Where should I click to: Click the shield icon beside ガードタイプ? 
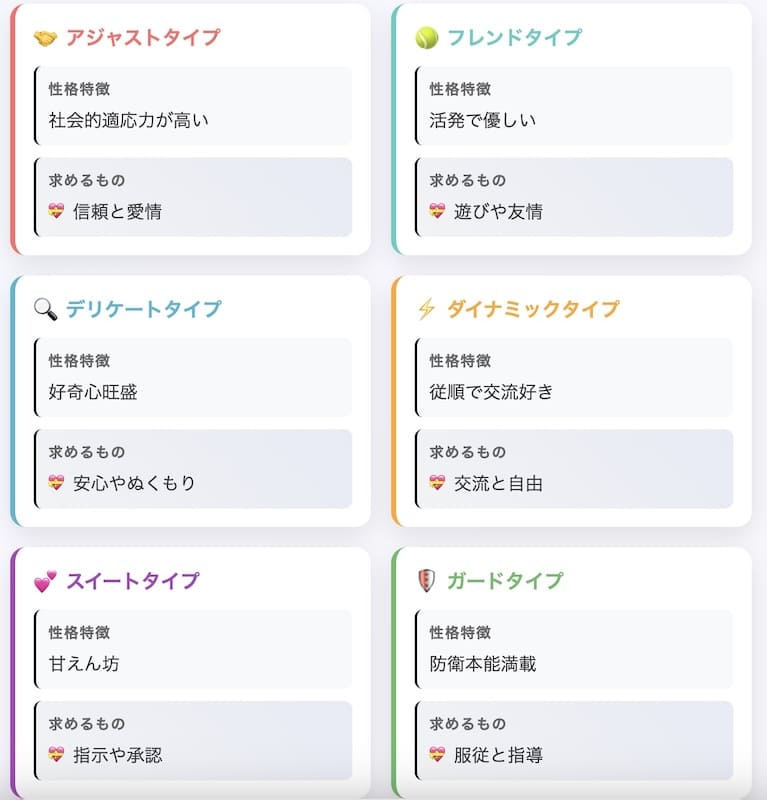426,581
